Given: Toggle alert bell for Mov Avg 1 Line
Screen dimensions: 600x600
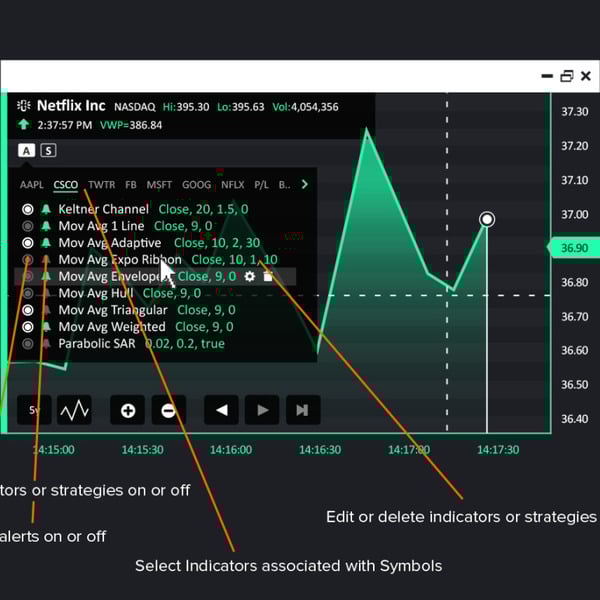Looking at the screenshot, I should tap(46, 226).
